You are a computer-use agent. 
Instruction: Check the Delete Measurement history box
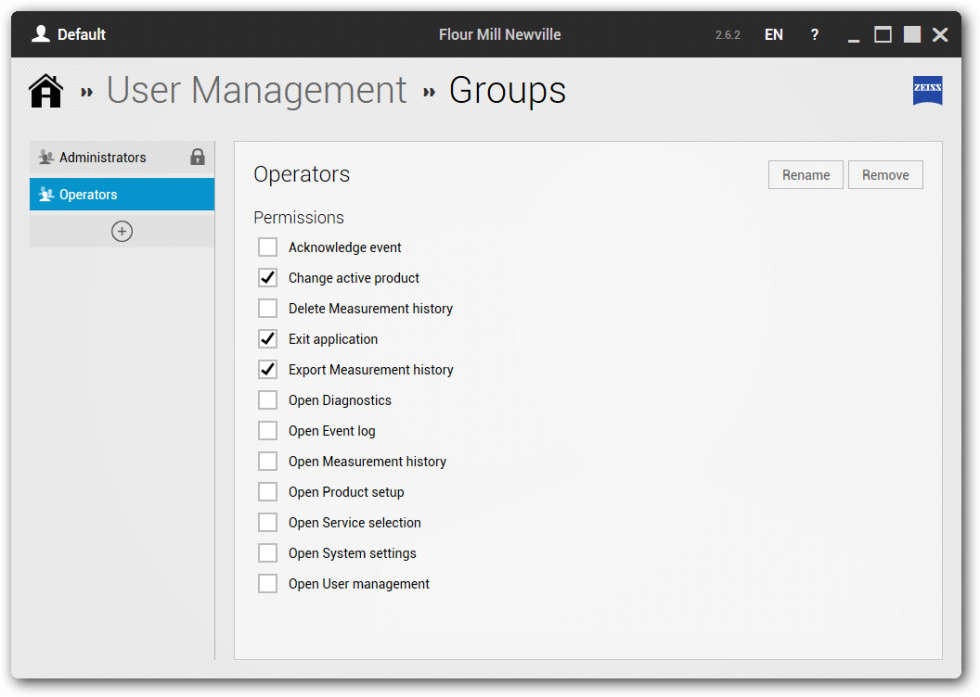(x=268, y=308)
